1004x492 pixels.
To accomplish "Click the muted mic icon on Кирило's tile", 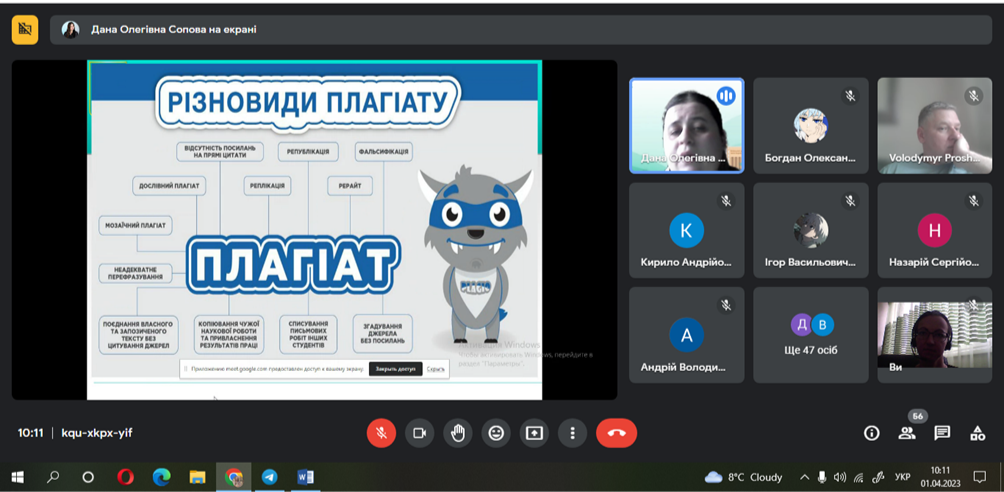I will [725, 201].
